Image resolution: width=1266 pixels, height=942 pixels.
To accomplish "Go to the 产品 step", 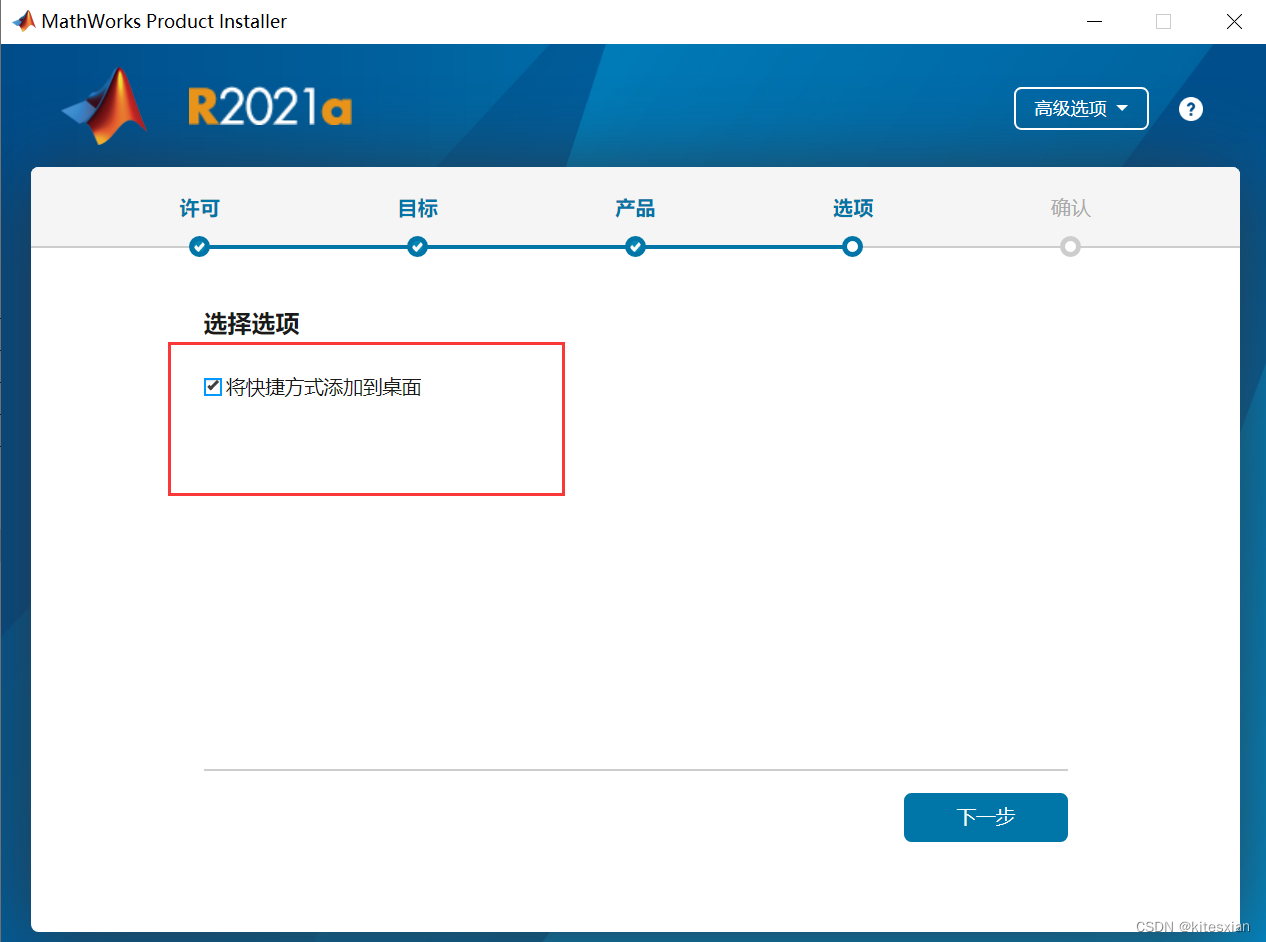I will click(635, 208).
